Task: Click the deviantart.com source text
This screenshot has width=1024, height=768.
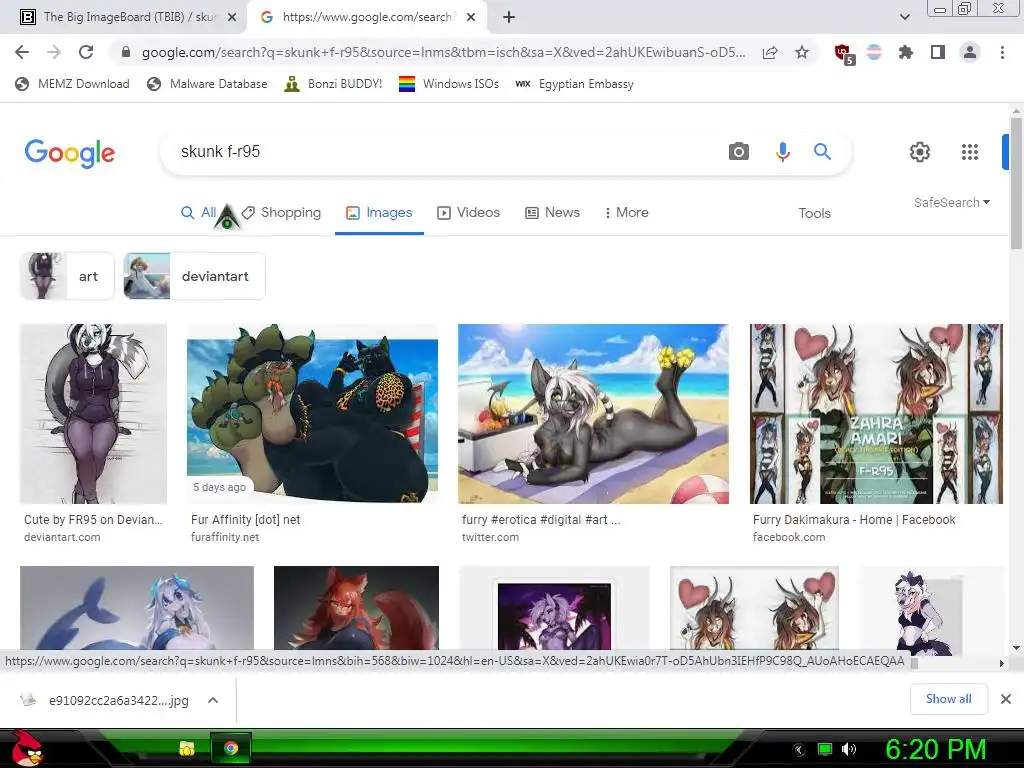Action: pyautogui.click(x=62, y=537)
